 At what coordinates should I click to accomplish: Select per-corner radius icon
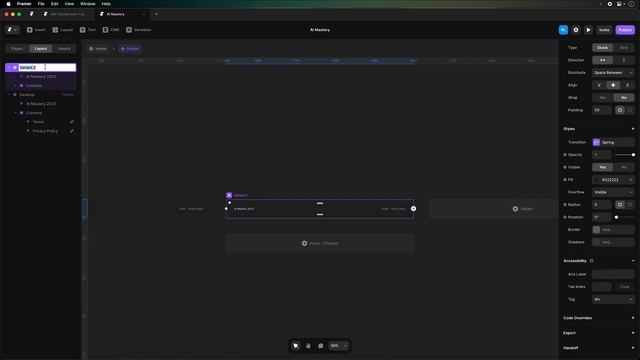click(x=629, y=204)
